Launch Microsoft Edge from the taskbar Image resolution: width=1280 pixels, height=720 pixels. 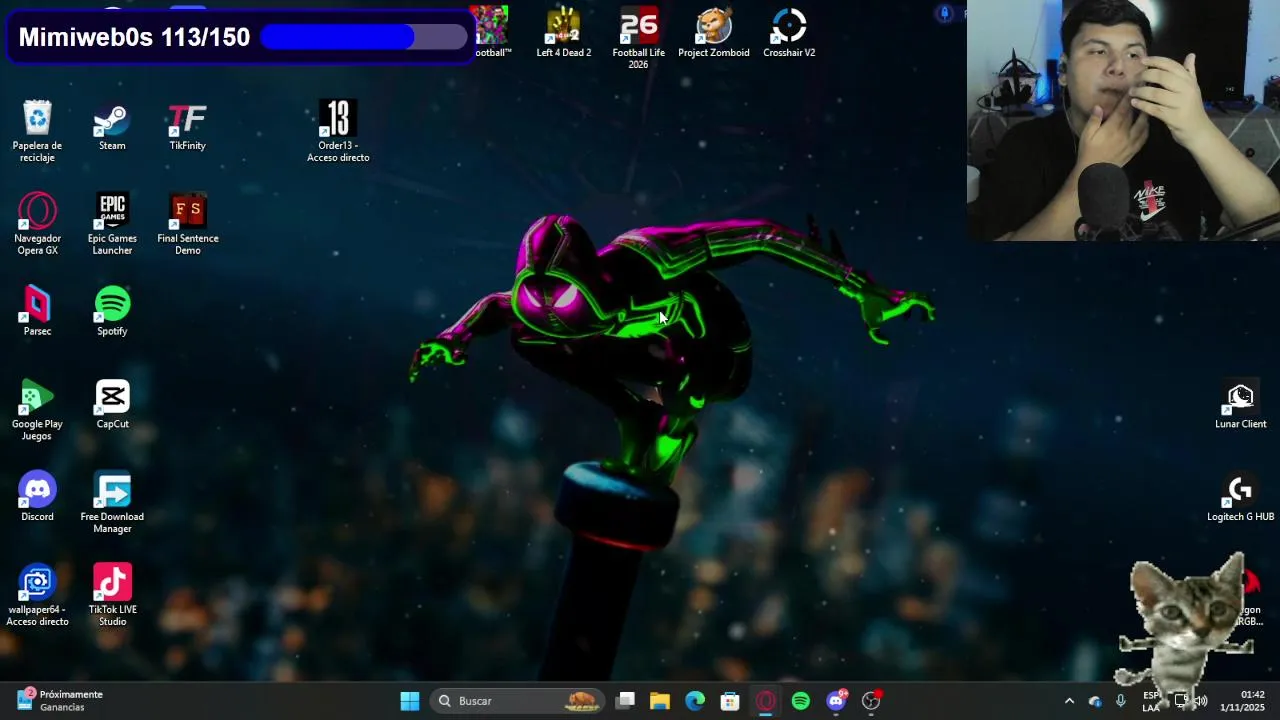[695, 701]
